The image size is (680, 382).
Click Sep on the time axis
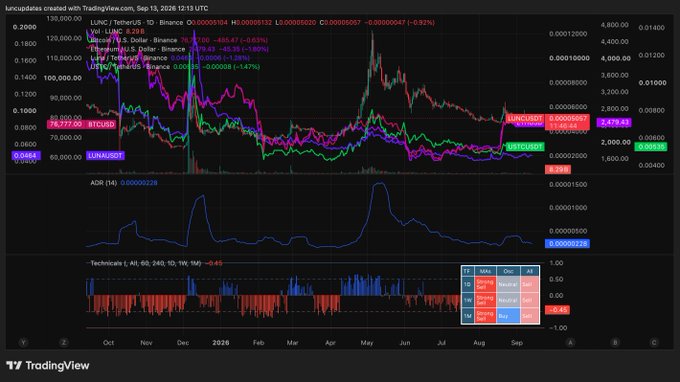(x=517, y=343)
